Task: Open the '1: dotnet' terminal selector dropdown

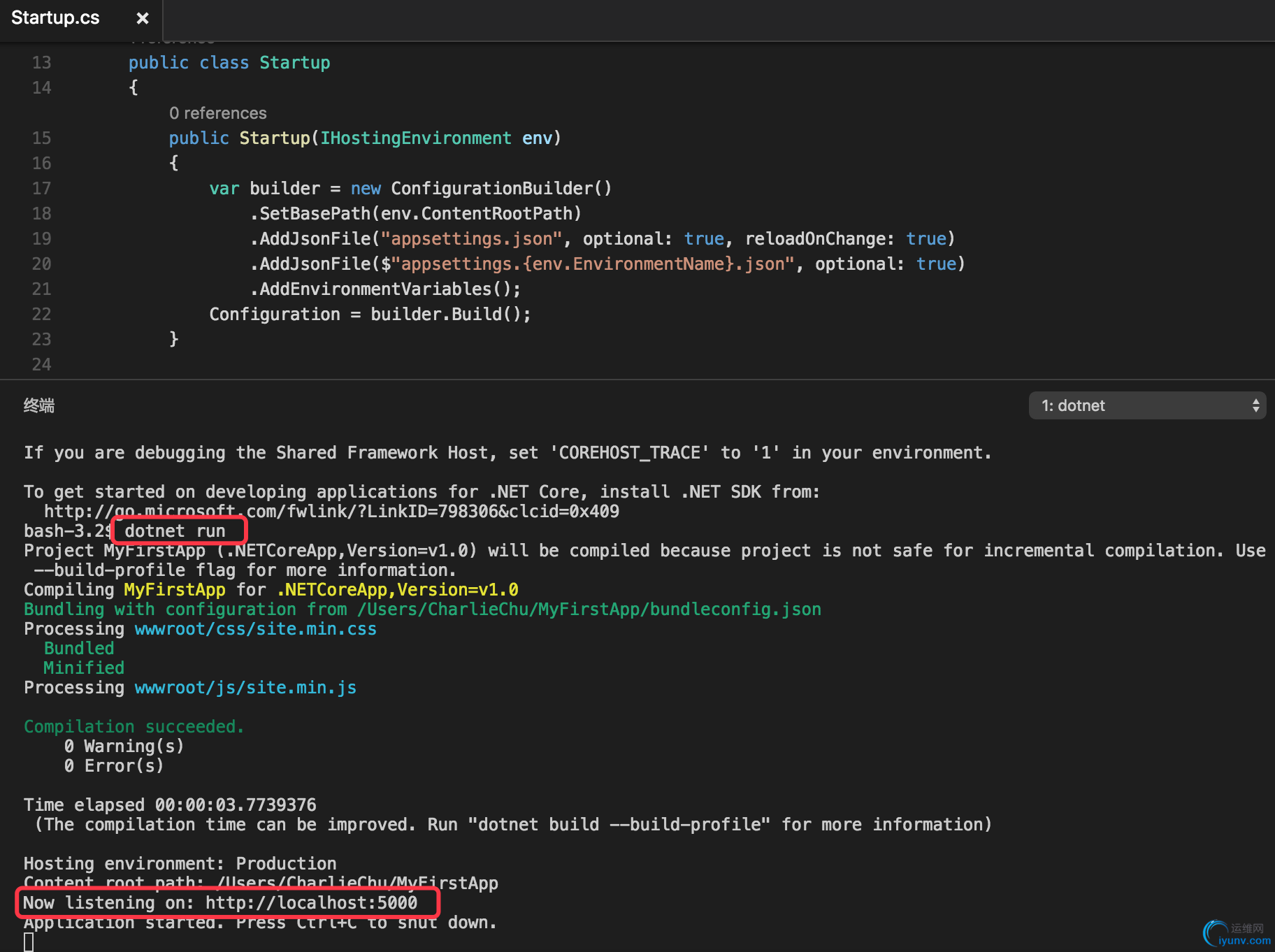Action: pyautogui.click(x=1146, y=405)
